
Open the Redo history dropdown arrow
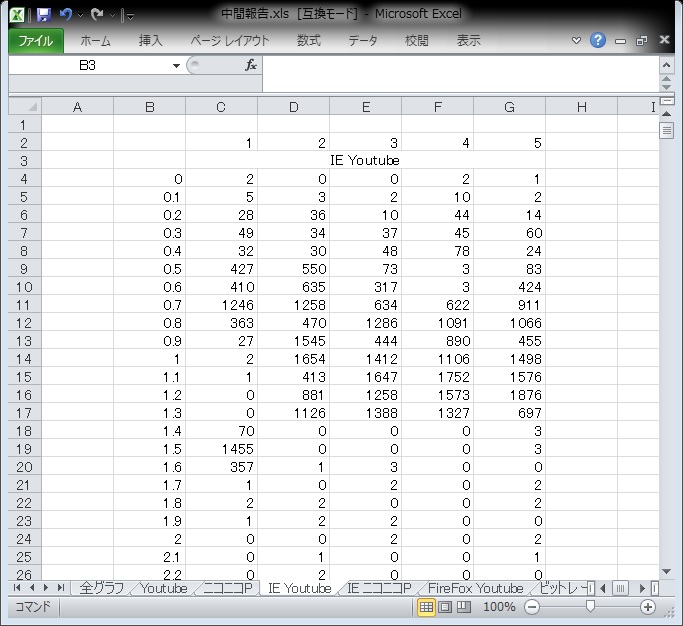coord(112,16)
